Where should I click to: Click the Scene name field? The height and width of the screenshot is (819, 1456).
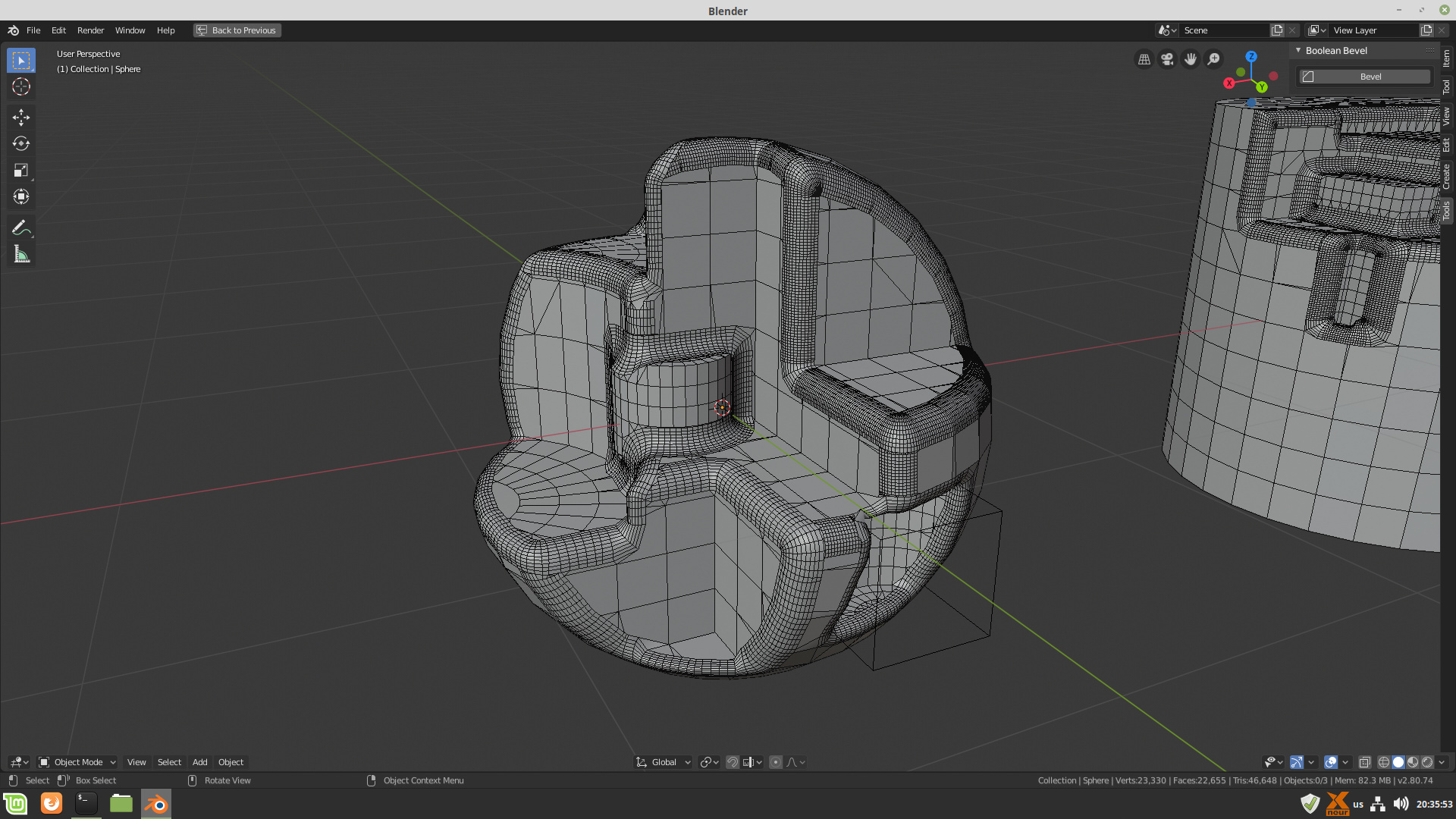click(x=1225, y=30)
